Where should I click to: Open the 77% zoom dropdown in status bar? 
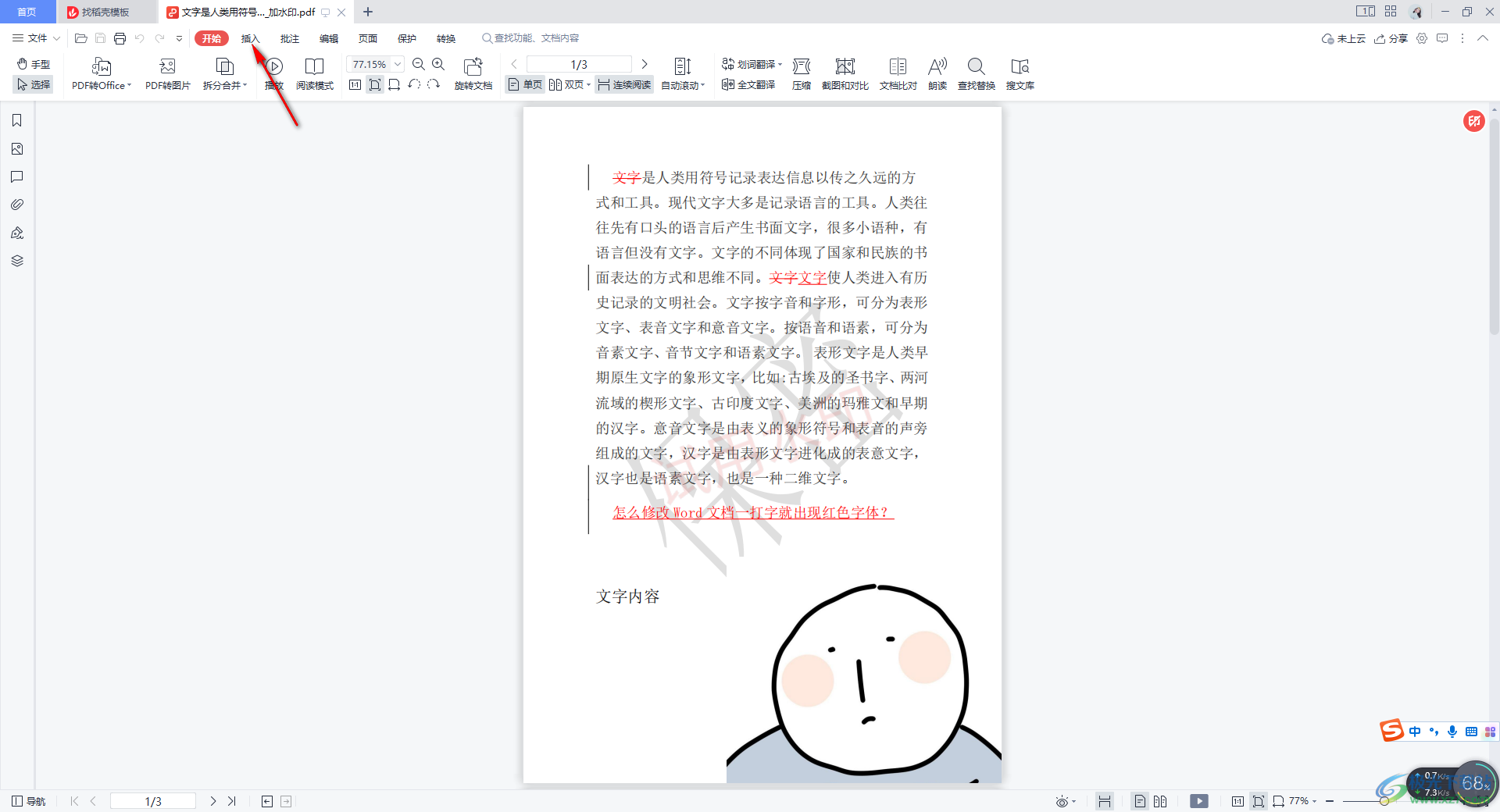1302,801
